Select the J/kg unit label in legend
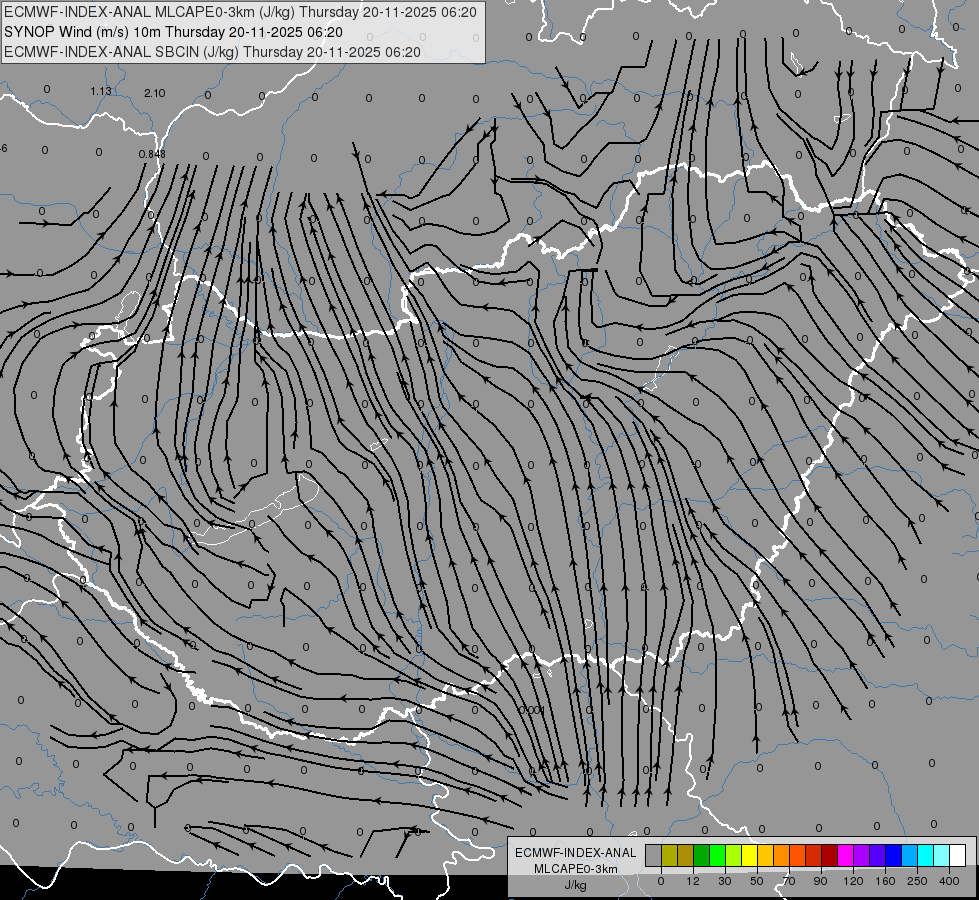This screenshot has width=979, height=900. pos(575,885)
